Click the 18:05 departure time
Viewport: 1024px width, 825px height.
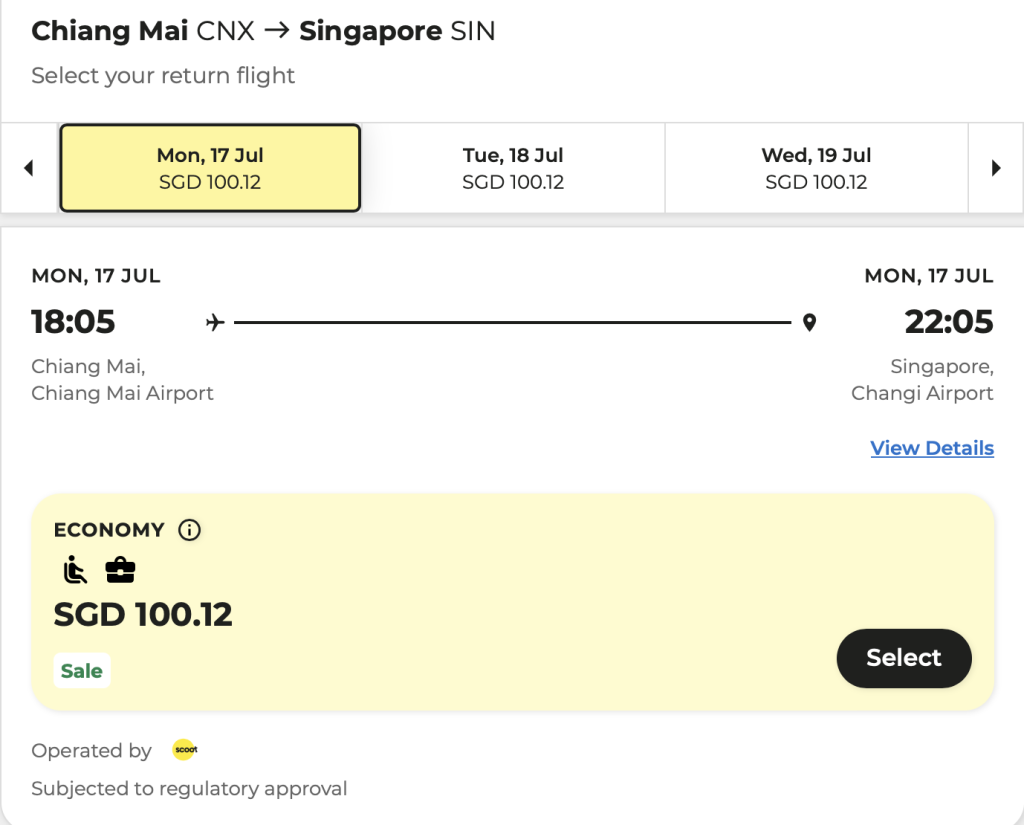point(73,322)
